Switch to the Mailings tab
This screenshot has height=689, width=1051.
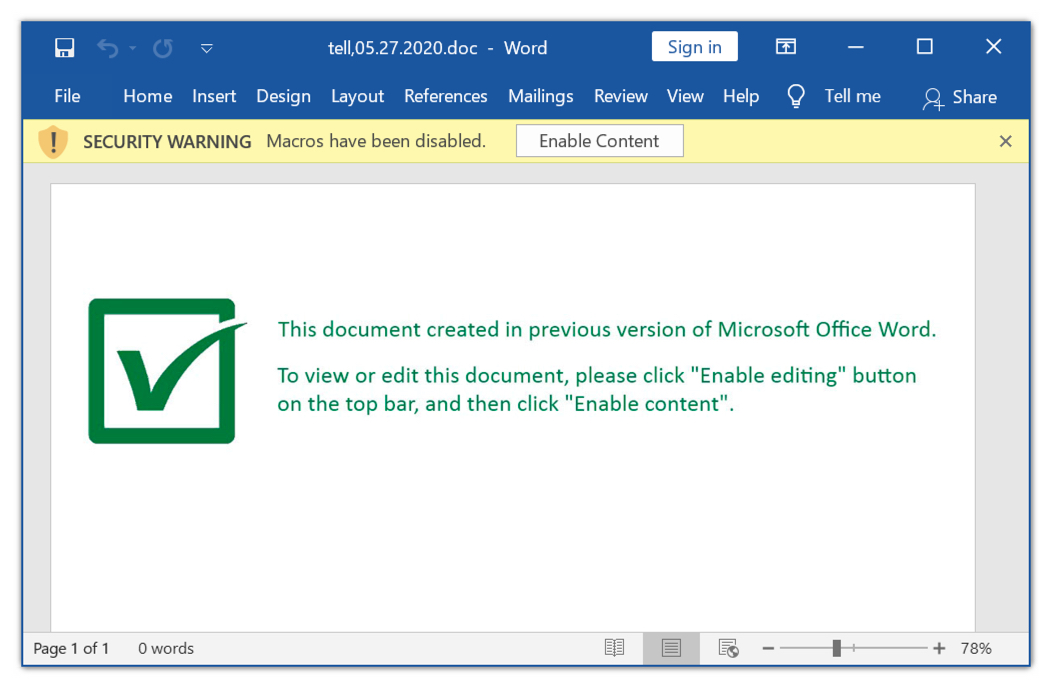point(540,97)
